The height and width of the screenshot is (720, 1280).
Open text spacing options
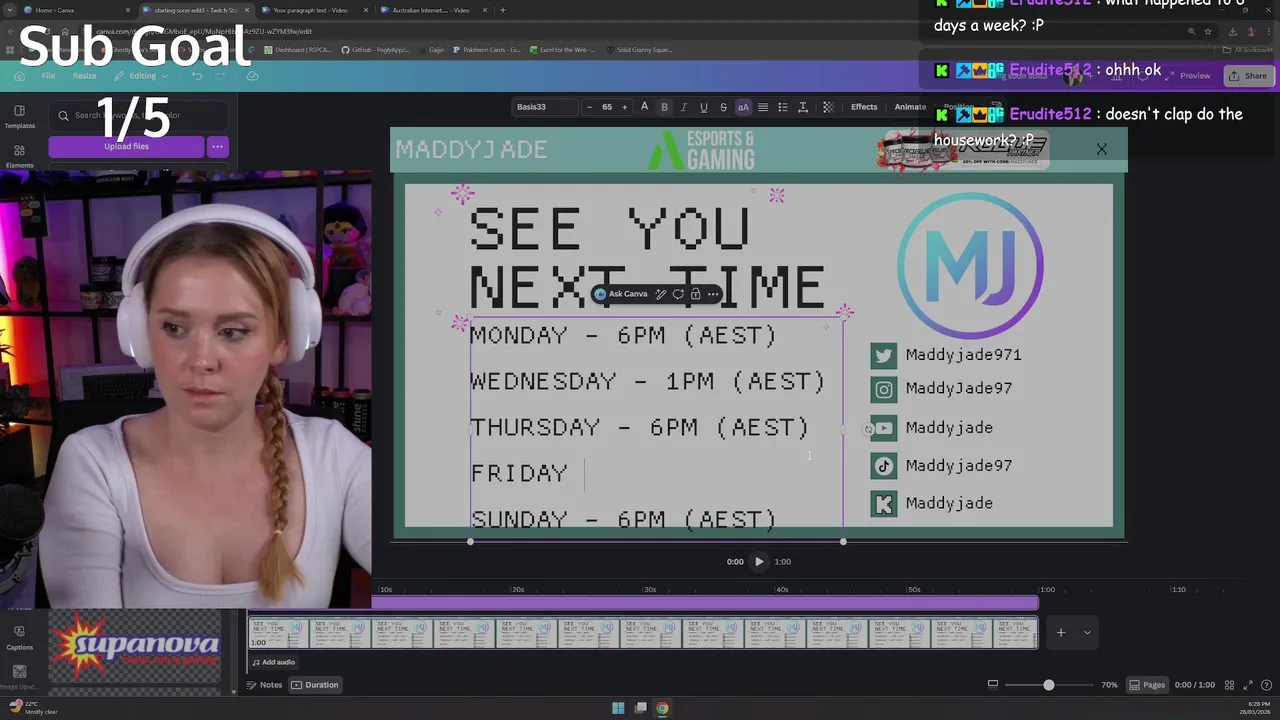[803, 107]
